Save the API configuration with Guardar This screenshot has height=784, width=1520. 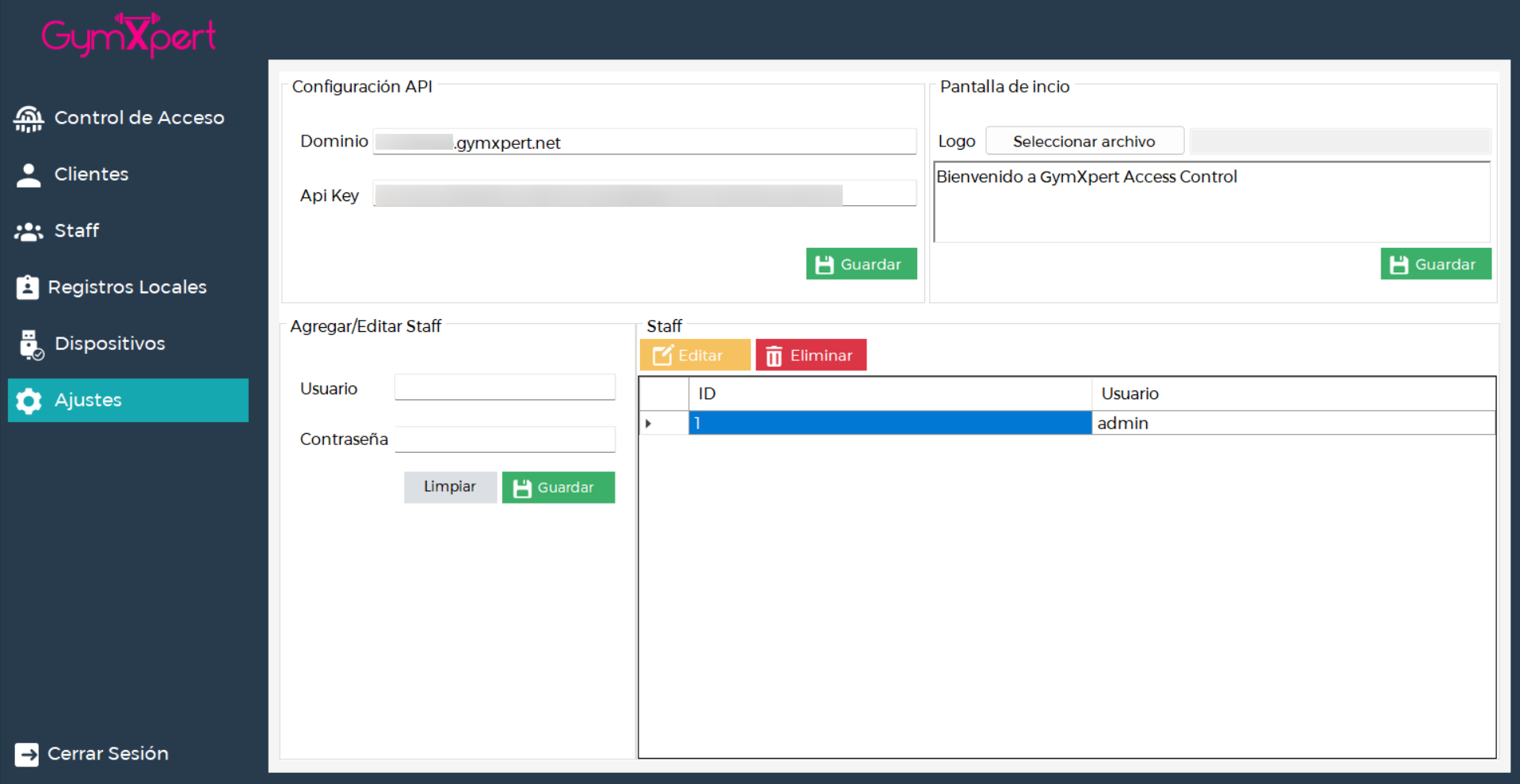tap(861, 265)
